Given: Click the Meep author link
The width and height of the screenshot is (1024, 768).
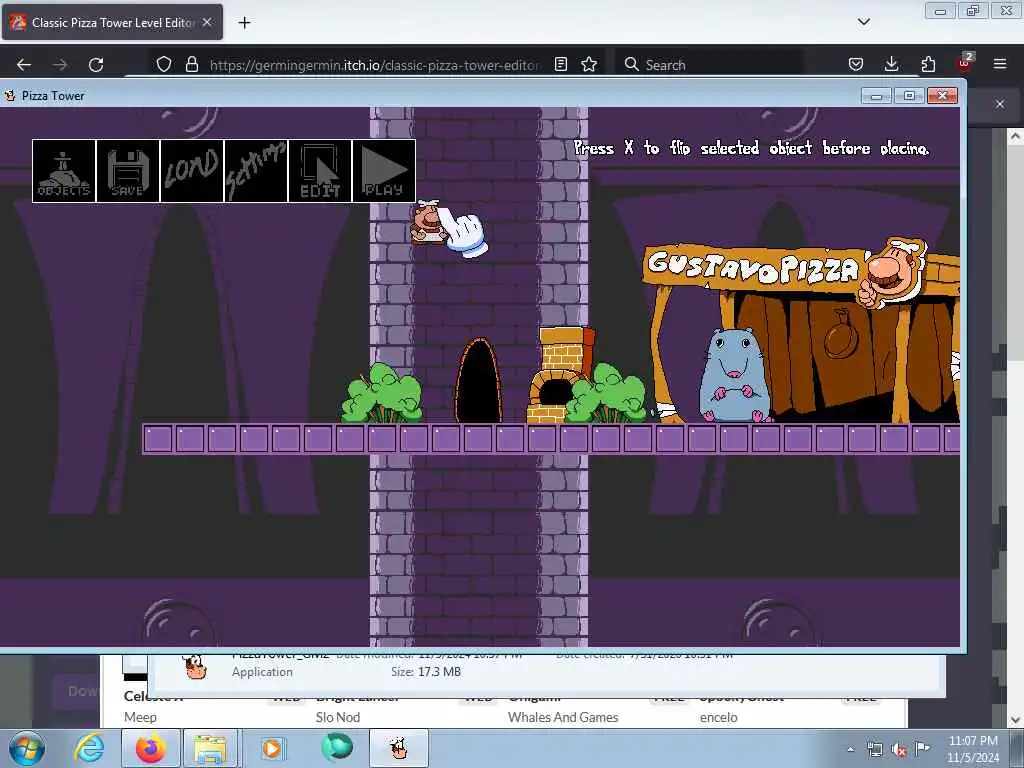Looking at the screenshot, I should [140, 717].
